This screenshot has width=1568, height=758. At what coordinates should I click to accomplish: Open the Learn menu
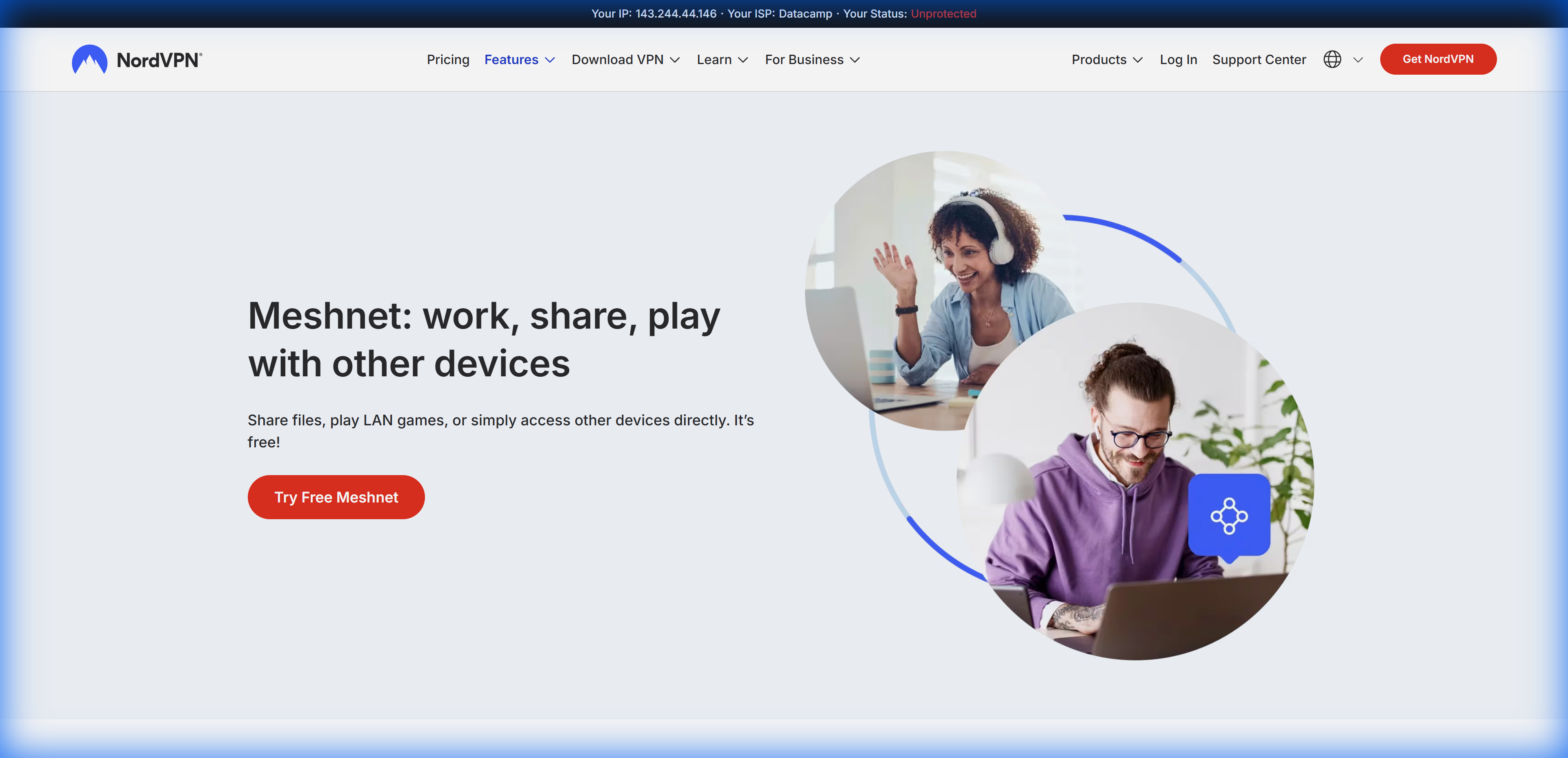[715, 59]
